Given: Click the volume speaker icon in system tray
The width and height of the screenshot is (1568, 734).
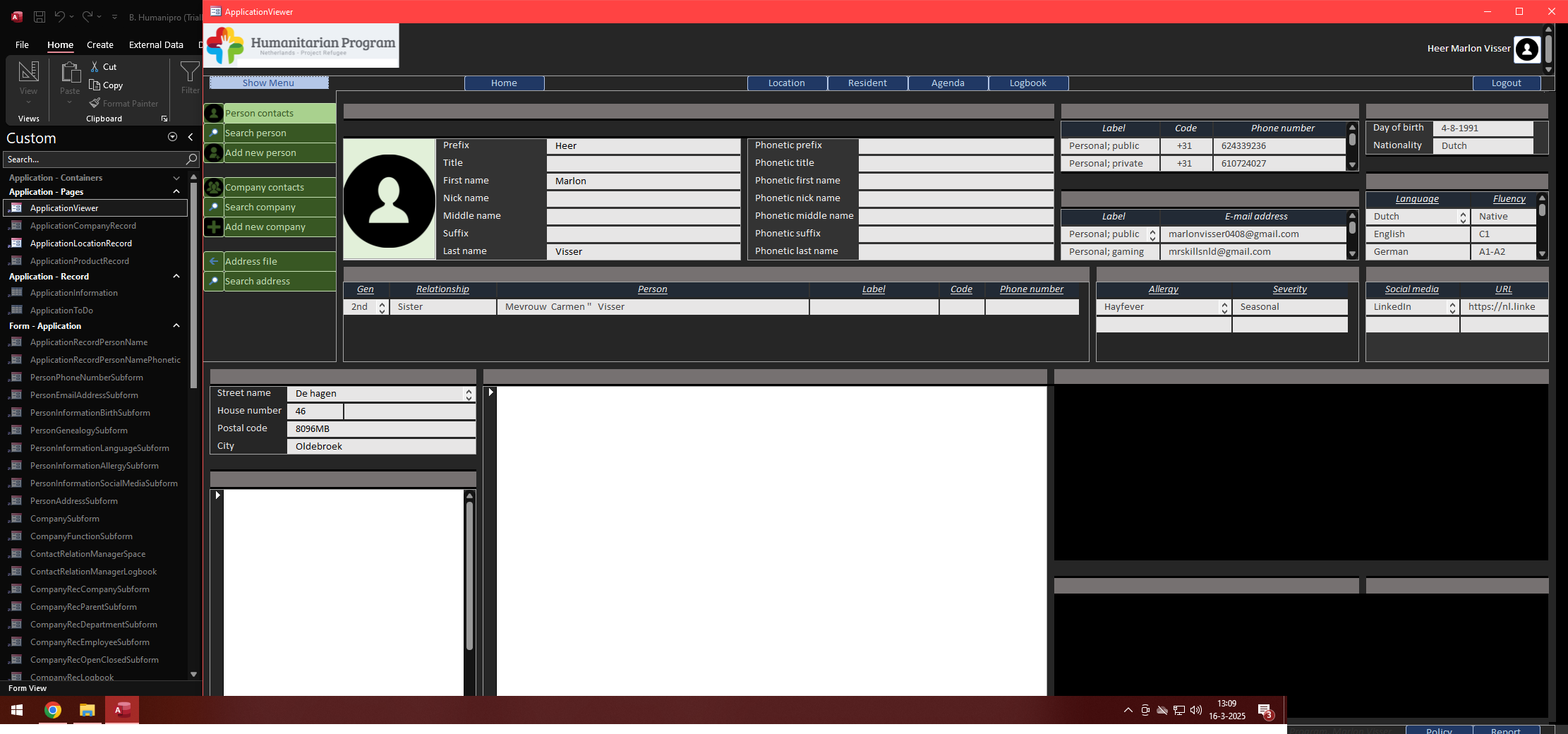Looking at the screenshot, I should pyautogui.click(x=1195, y=710).
